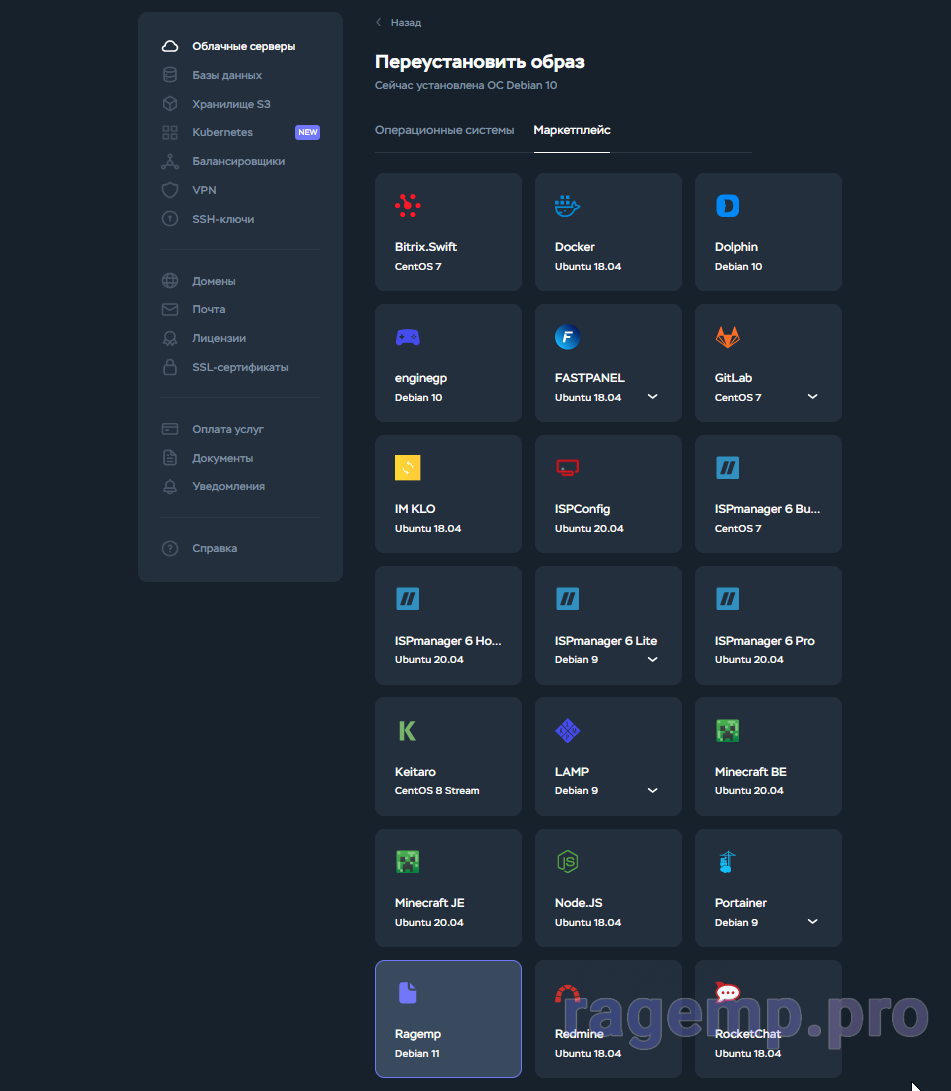Select the Node.JS hexagon icon

coord(567,861)
